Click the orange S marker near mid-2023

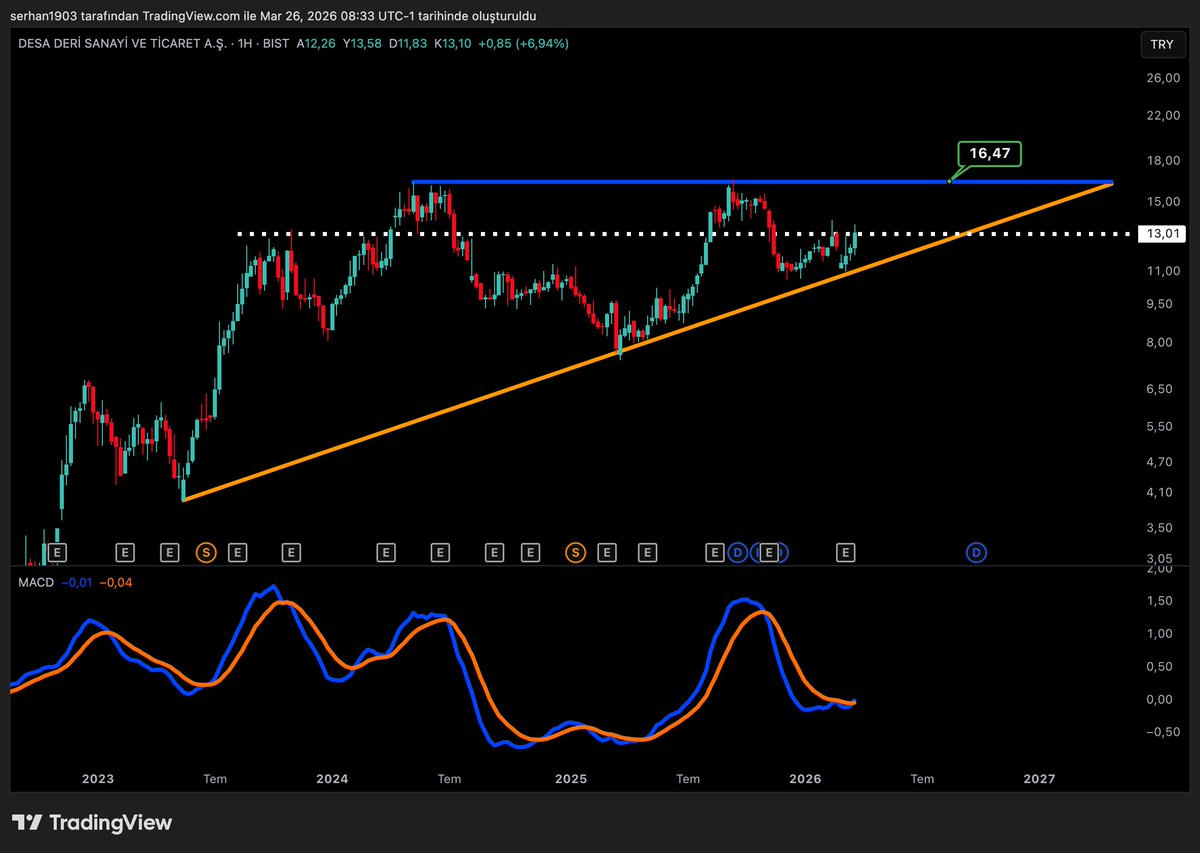coord(206,551)
